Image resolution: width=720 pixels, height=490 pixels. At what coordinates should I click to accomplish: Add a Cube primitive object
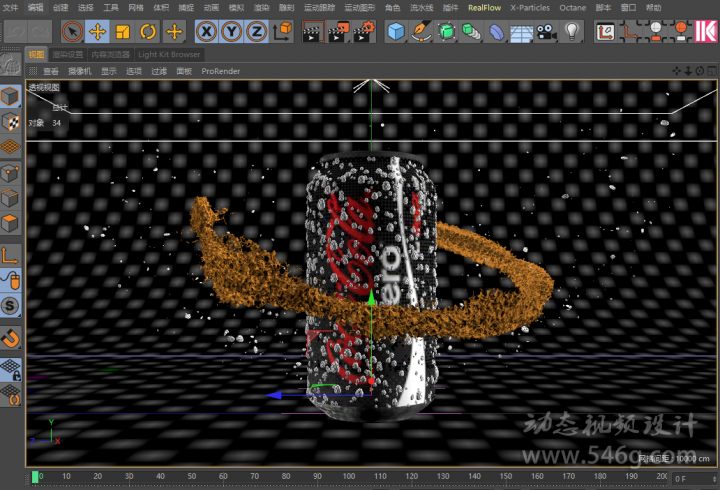(396, 31)
